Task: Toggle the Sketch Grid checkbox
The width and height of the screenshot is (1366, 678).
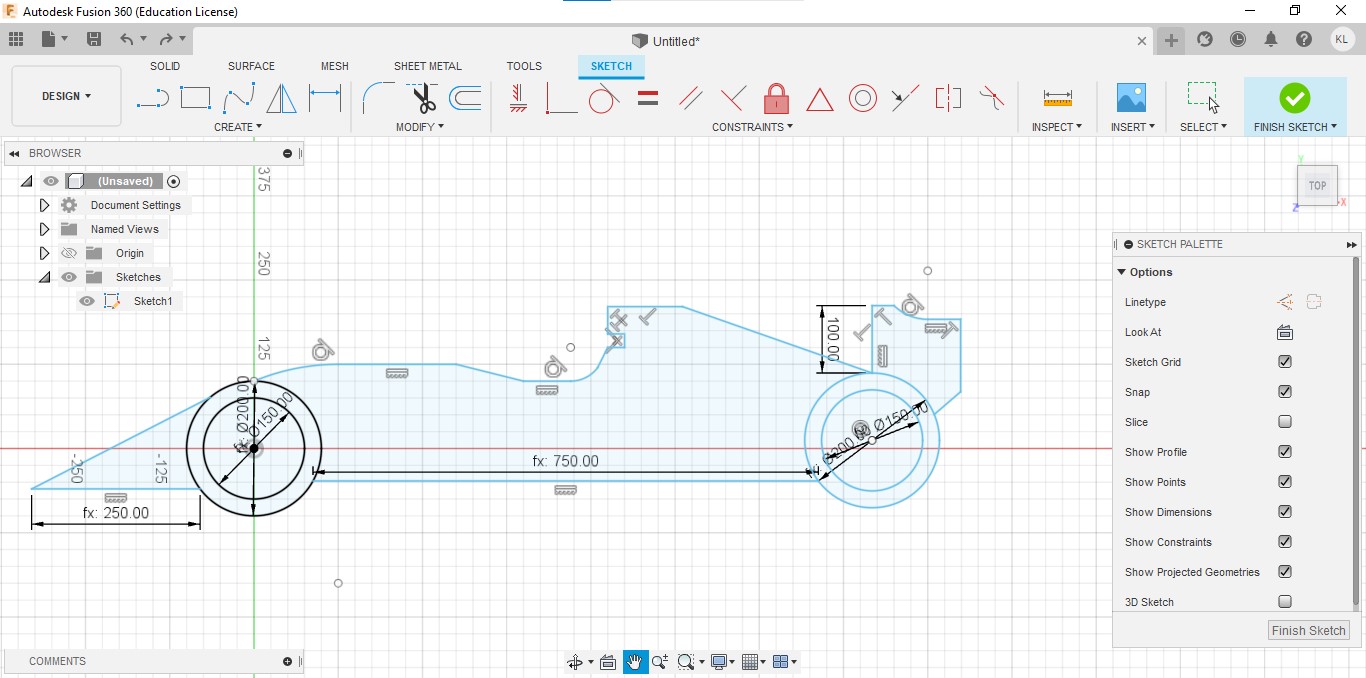Action: coord(1285,362)
